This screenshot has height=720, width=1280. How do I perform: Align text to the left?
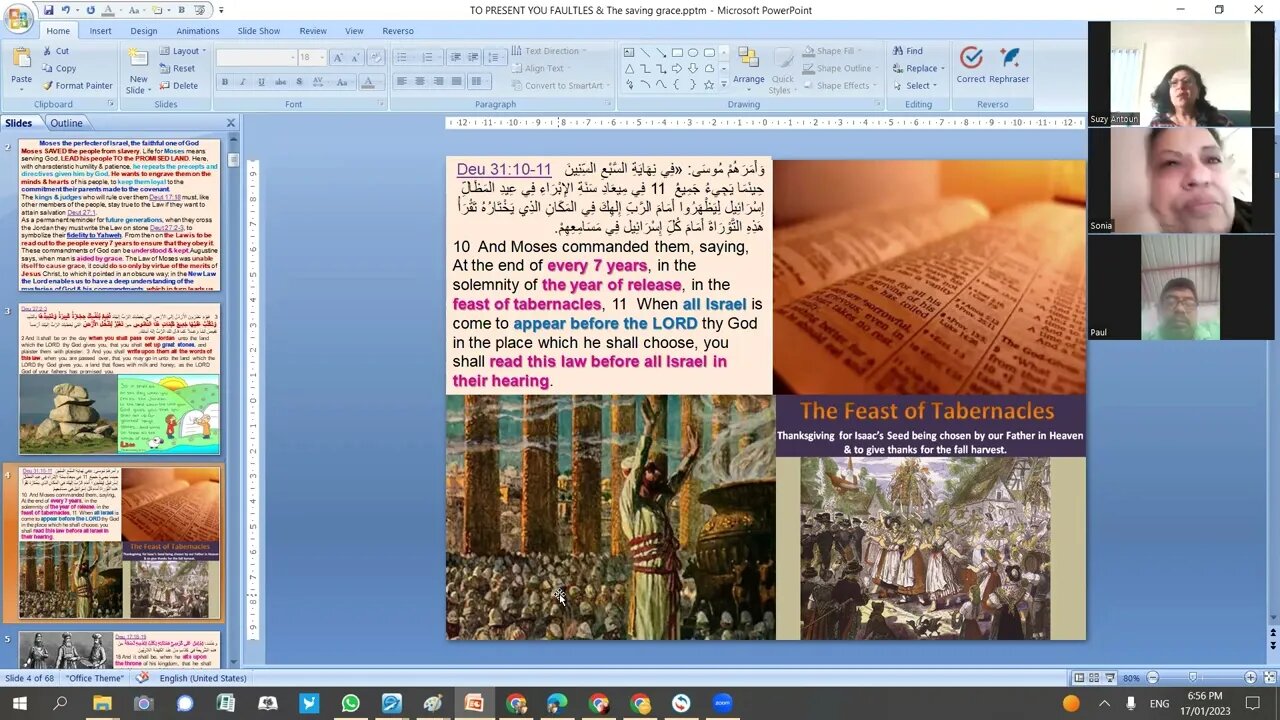pyautogui.click(x=402, y=82)
